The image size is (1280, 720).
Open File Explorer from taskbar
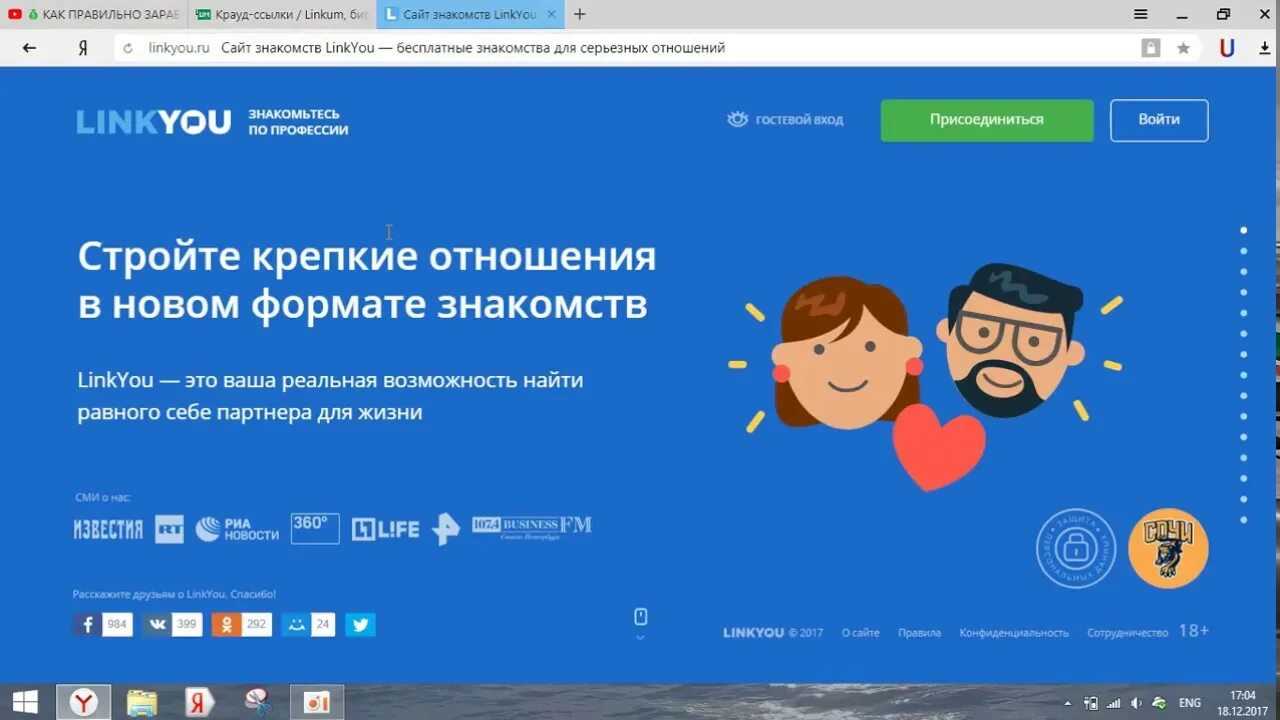tap(142, 703)
